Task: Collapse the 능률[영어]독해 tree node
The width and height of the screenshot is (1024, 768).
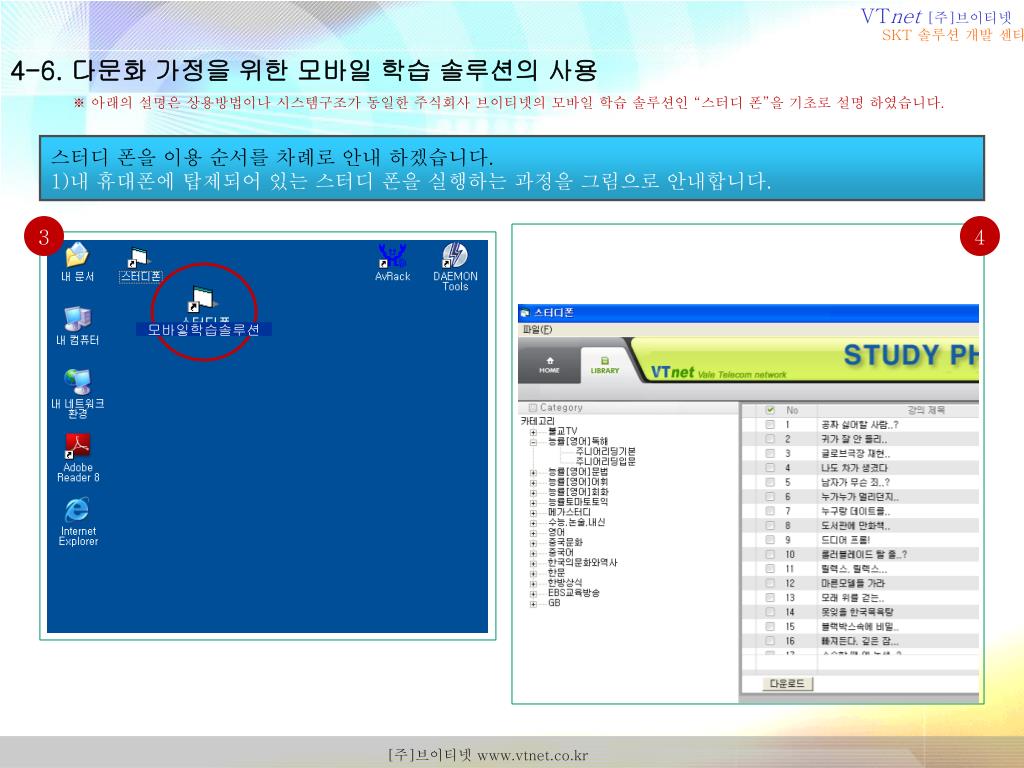Action: coord(534,441)
